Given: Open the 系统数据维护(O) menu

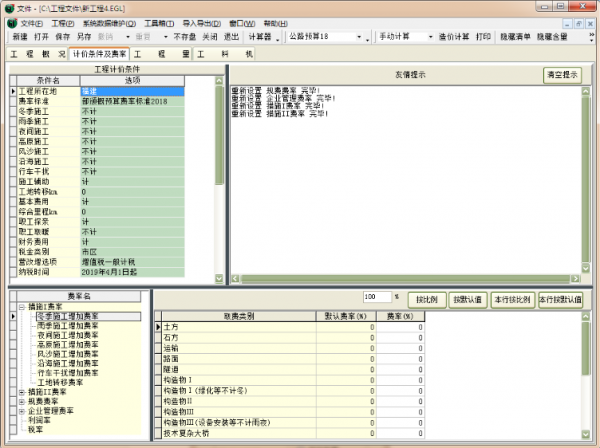Looking at the screenshot, I should click(x=109, y=24).
